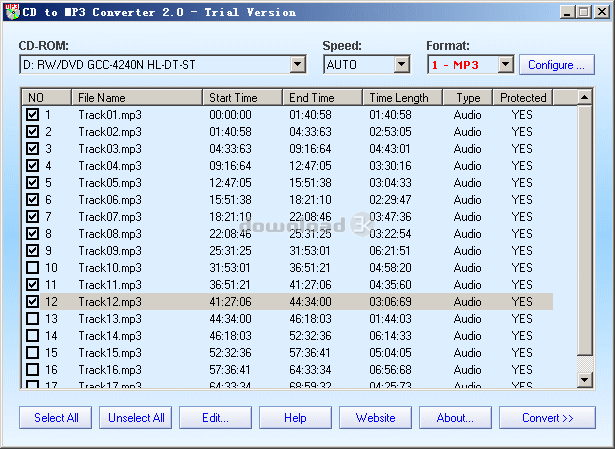The width and height of the screenshot is (615, 449).
Task: Click the Unselect All button
Action: pyautogui.click(x=136, y=418)
